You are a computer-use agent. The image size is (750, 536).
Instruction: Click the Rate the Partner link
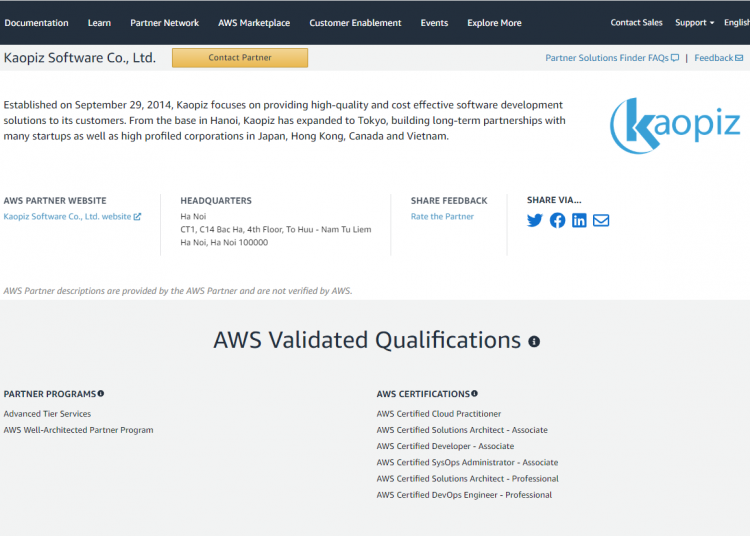pyautogui.click(x=442, y=216)
